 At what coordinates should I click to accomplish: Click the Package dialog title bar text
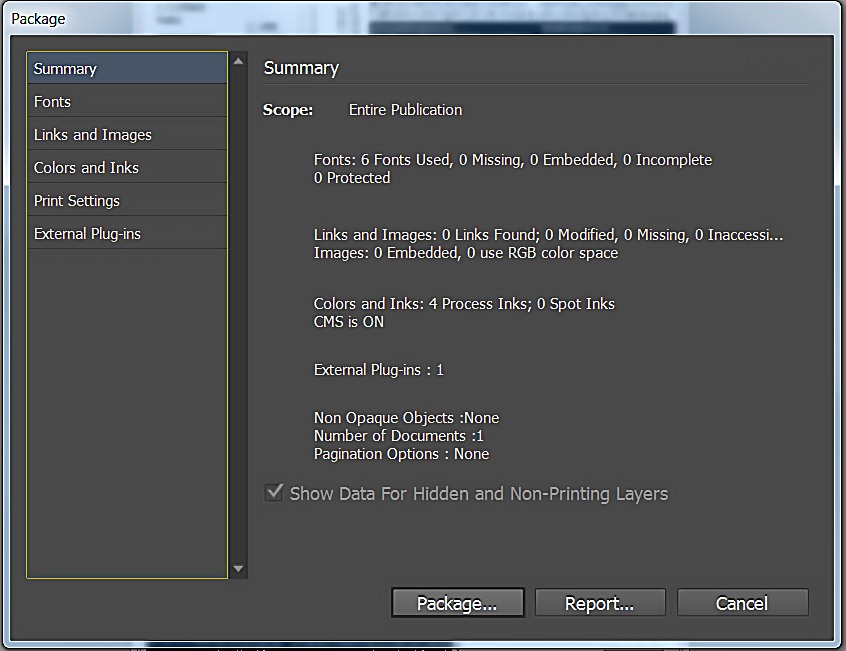pyautogui.click(x=38, y=19)
